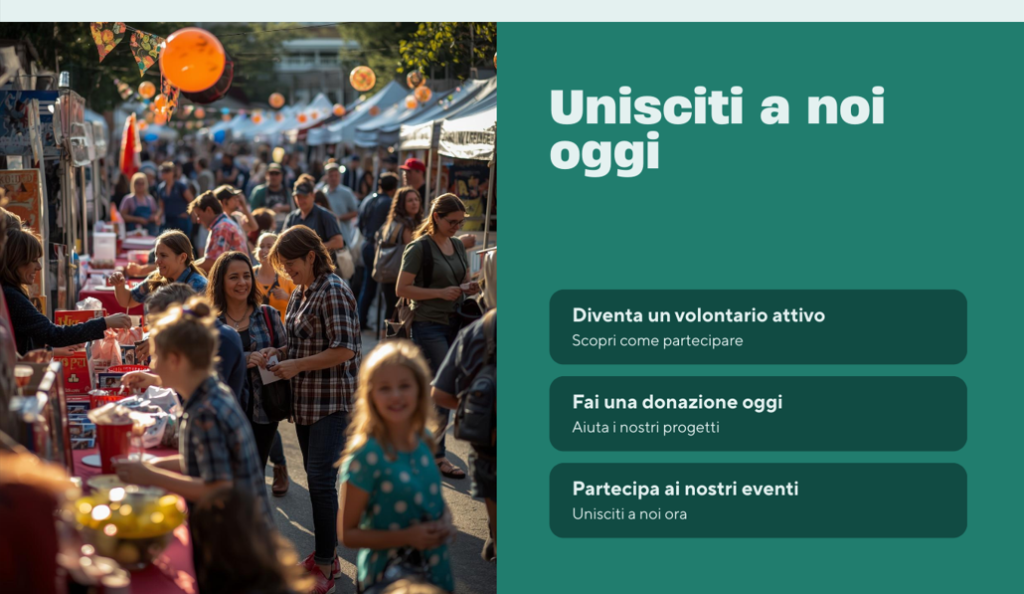Click the small orange lantern near the trees
This screenshot has width=1024, height=594.
point(362,78)
